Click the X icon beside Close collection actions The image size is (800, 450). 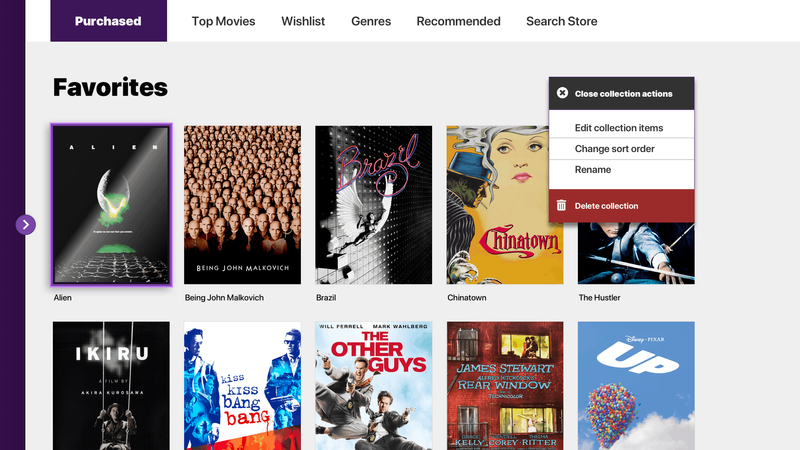(x=562, y=93)
